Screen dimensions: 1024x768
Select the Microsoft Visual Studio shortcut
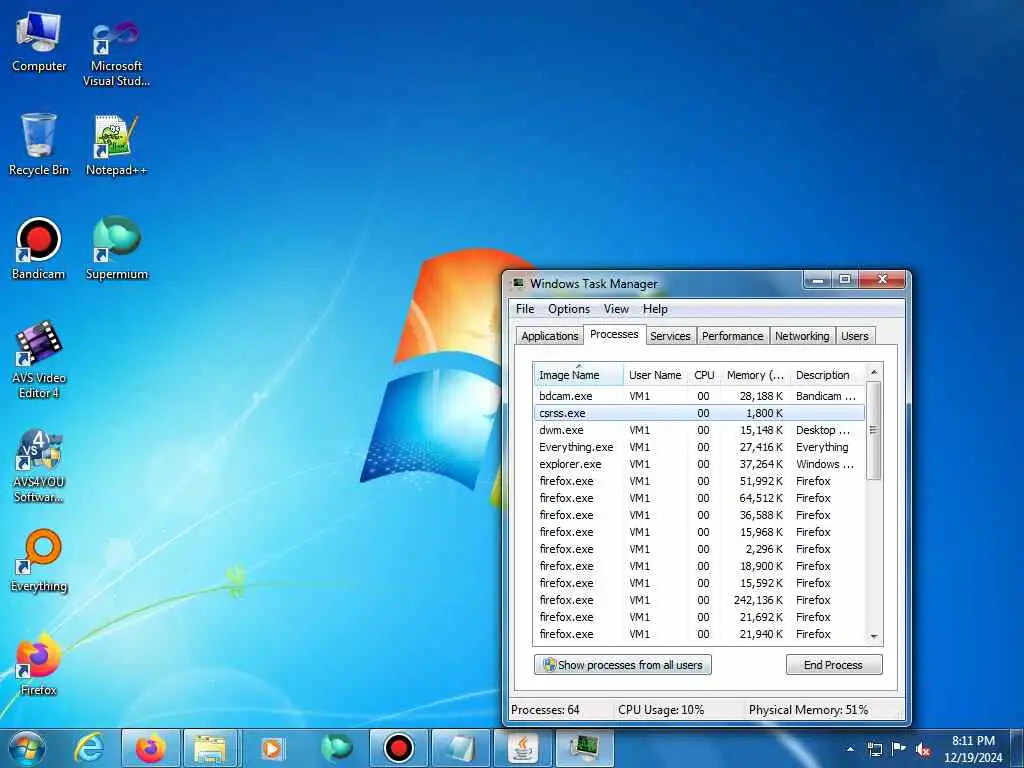coord(116,52)
